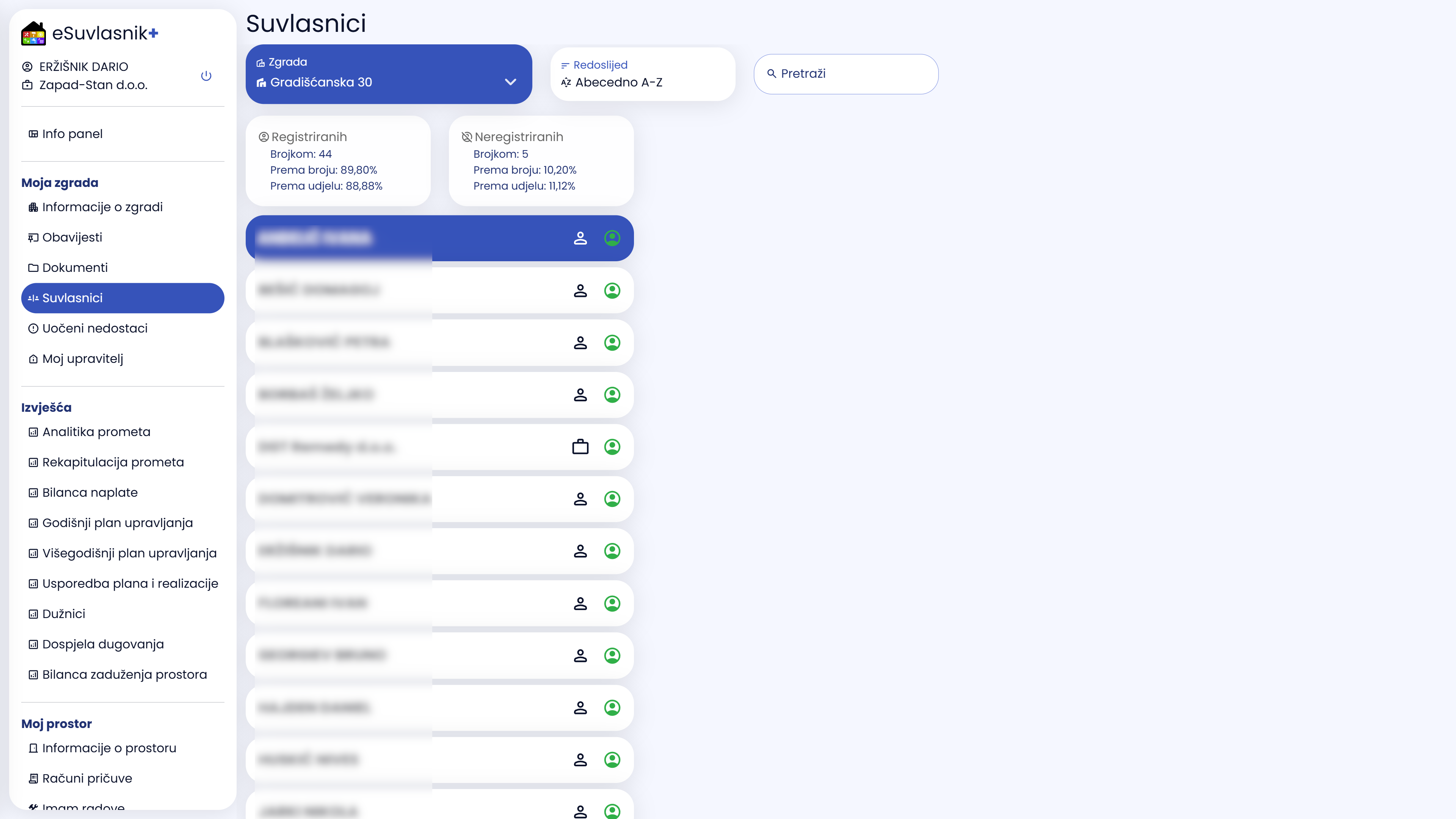1456x819 pixels.
Task: Open Godišnji plan upravljanja
Action: 122,523
